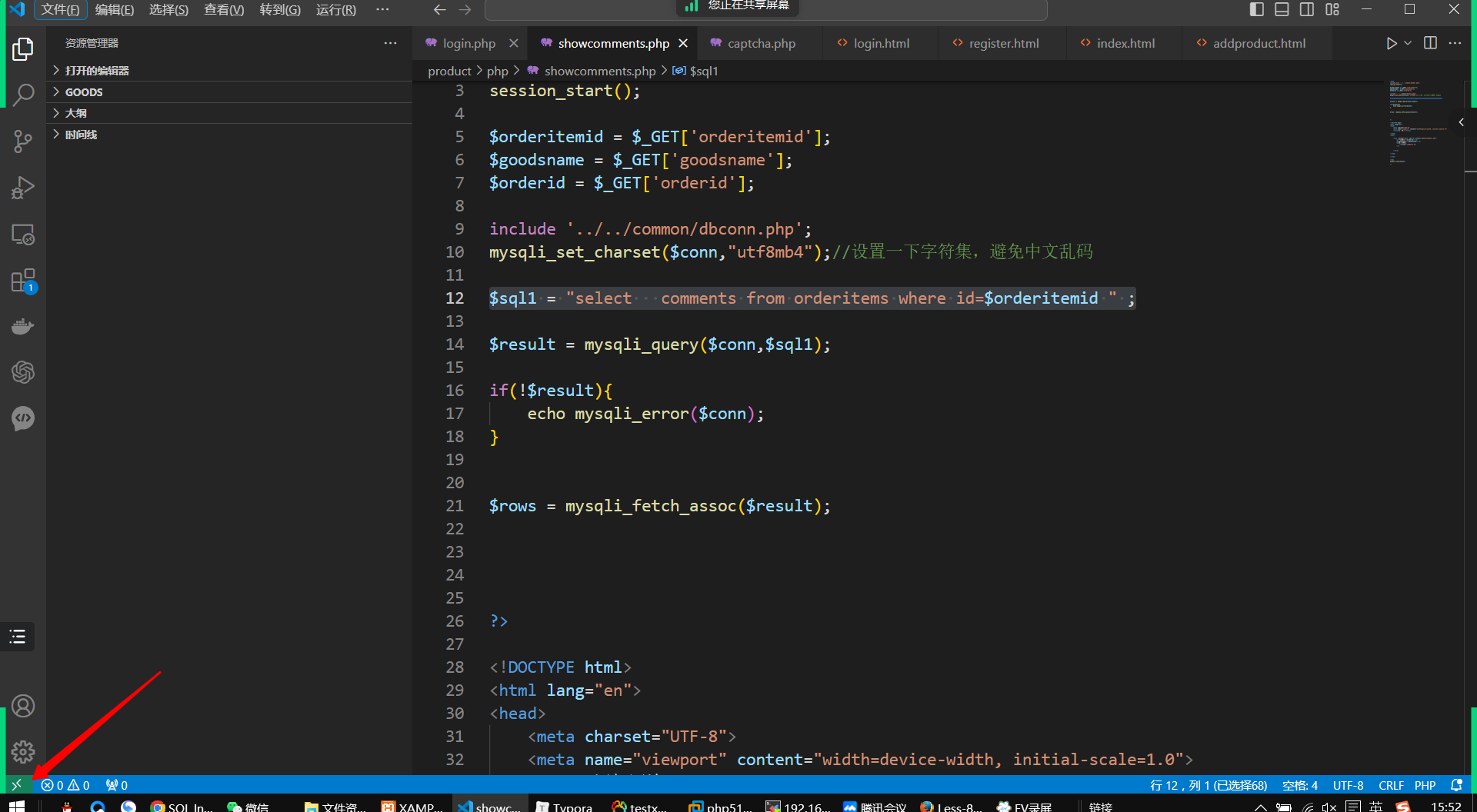Open the Manage gear menu
The width and height of the screenshot is (1477, 812).
[x=23, y=752]
